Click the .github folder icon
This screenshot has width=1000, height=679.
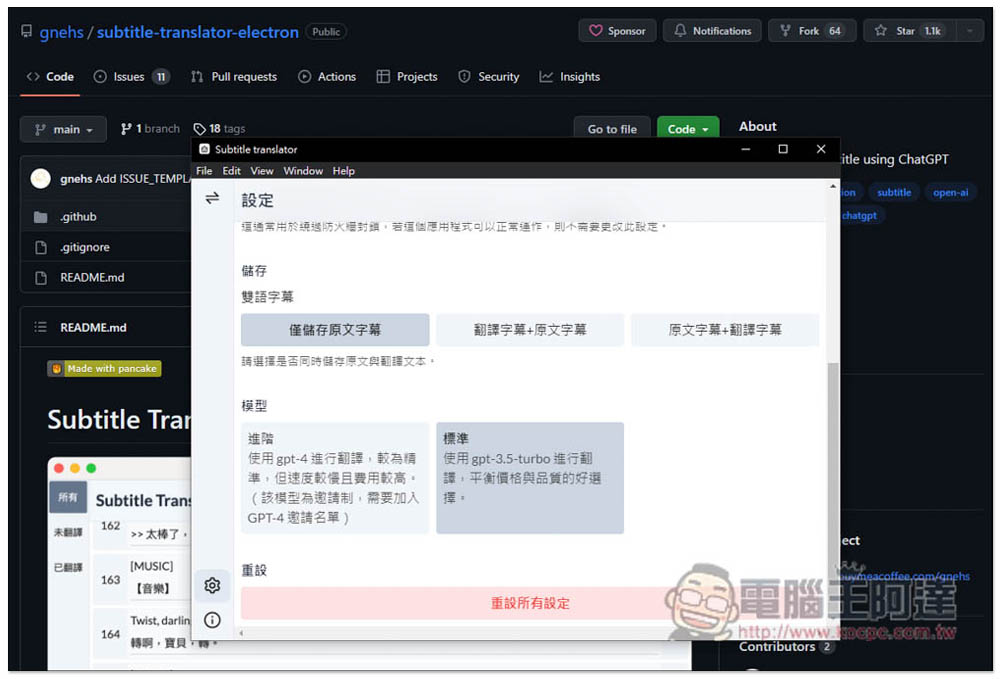[x=41, y=217]
